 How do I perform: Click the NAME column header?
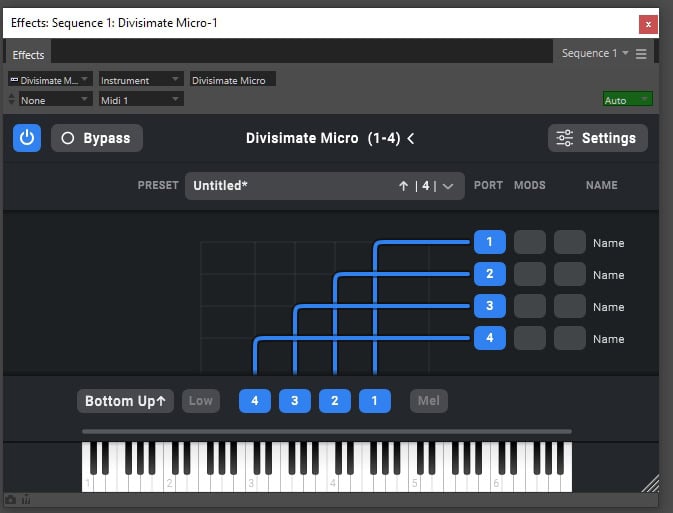pyautogui.click(x=602, y=185)
